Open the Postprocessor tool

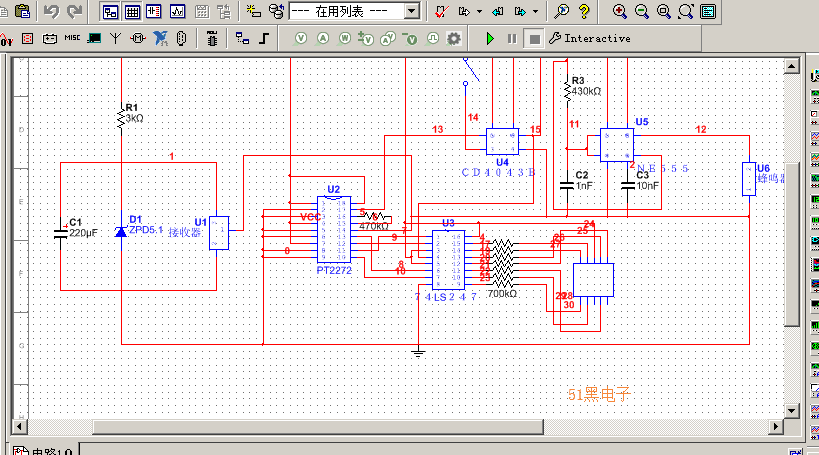(x=202, y=11)
